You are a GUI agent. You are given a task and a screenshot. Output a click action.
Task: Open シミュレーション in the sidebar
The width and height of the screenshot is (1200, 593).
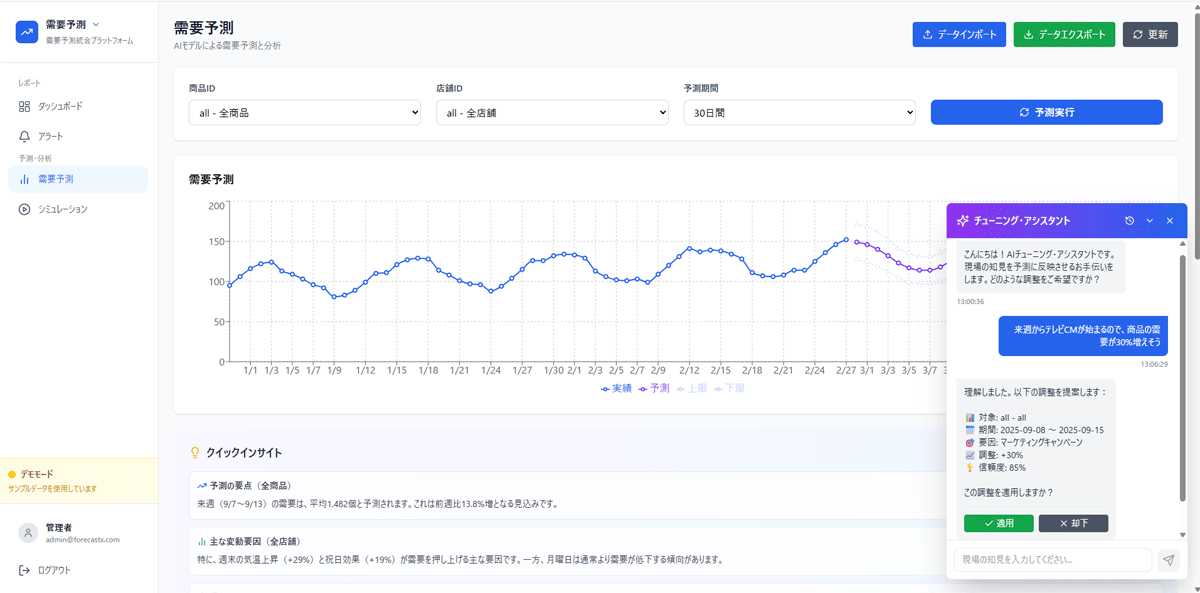point(78,209)
